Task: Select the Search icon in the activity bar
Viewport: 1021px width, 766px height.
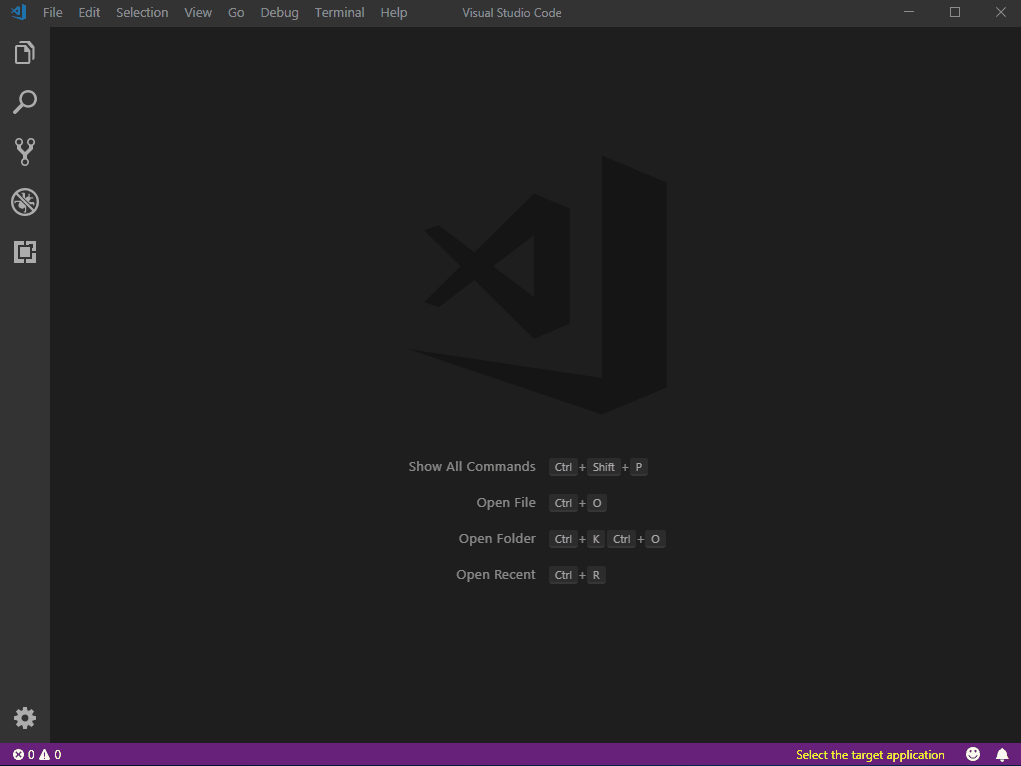Action: [25, 102]
